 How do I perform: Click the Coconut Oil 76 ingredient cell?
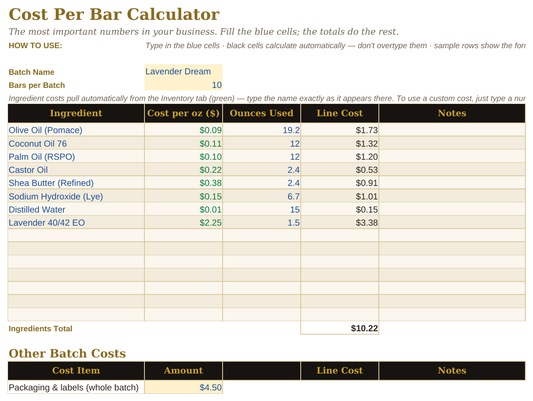point(76,143)
